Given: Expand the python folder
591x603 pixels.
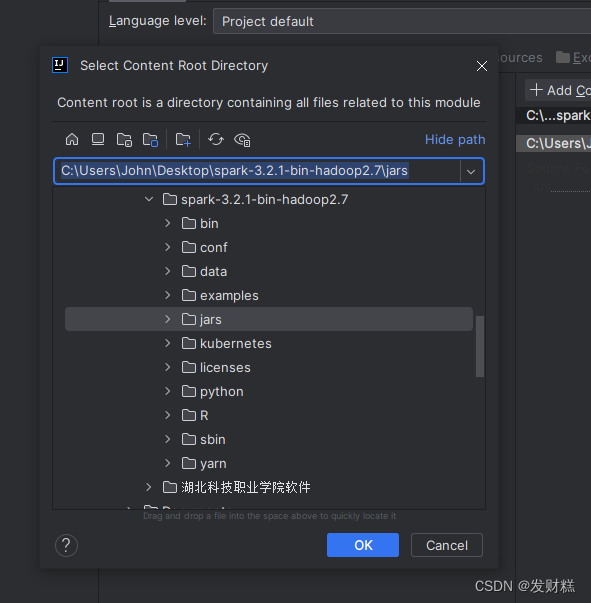Looking at the screenshot, I should (167, 391).
